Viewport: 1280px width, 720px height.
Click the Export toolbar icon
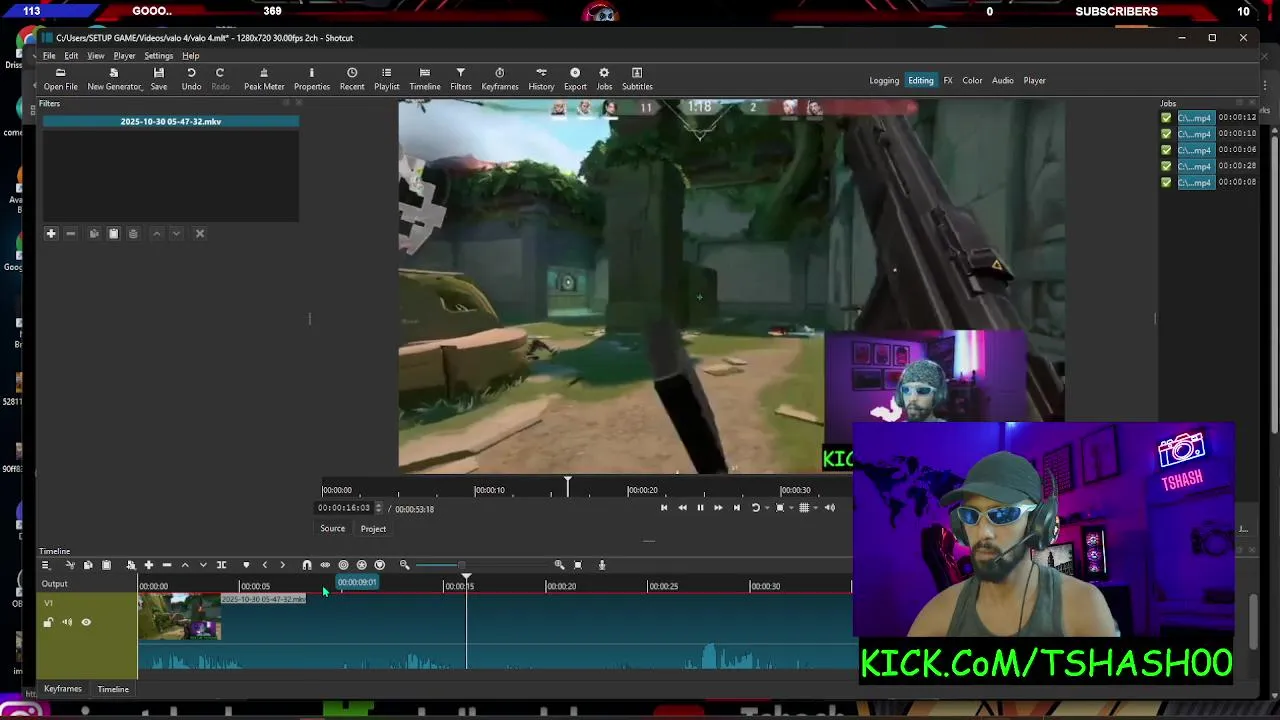point(575,79)
